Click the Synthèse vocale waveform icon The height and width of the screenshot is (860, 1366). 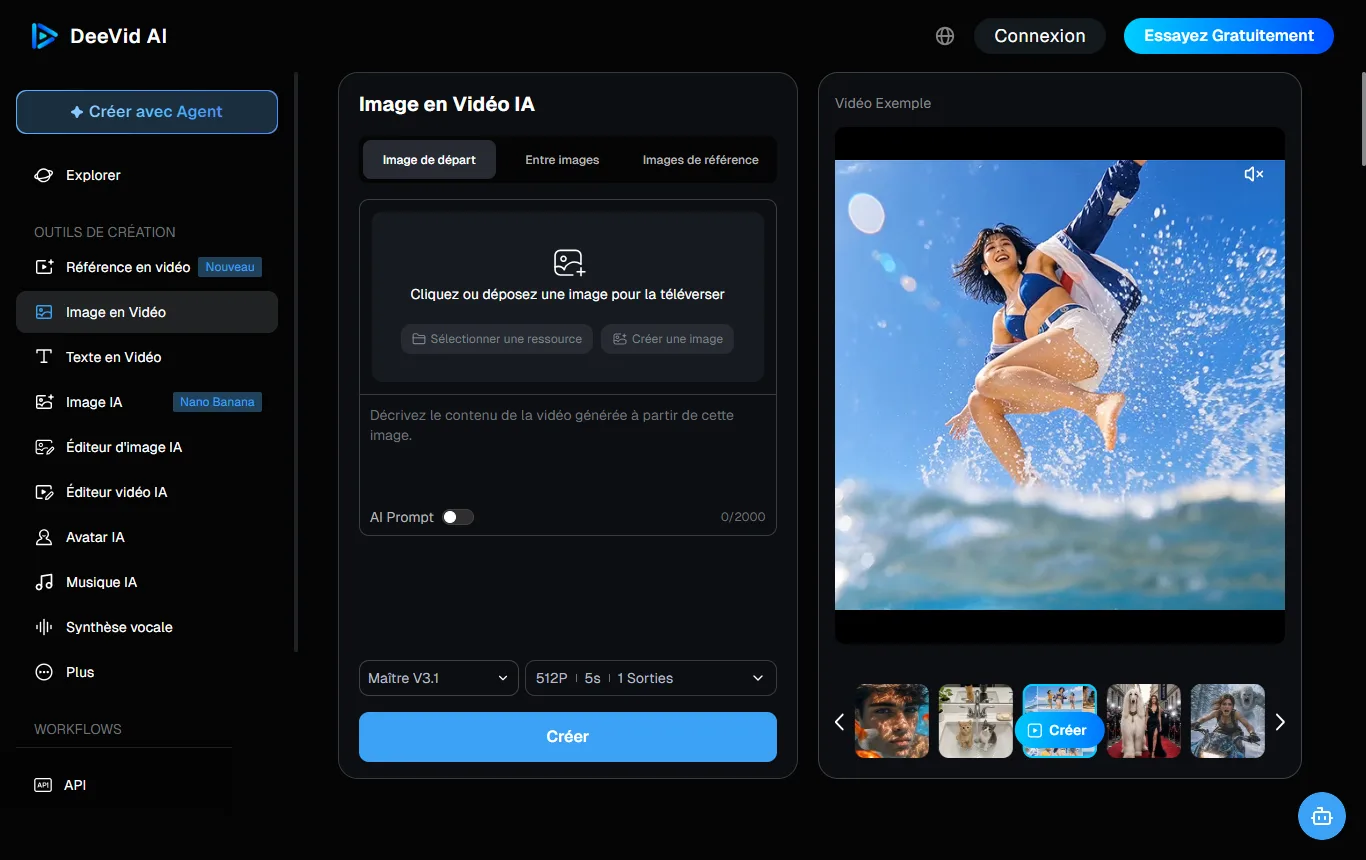click(44, 627)
